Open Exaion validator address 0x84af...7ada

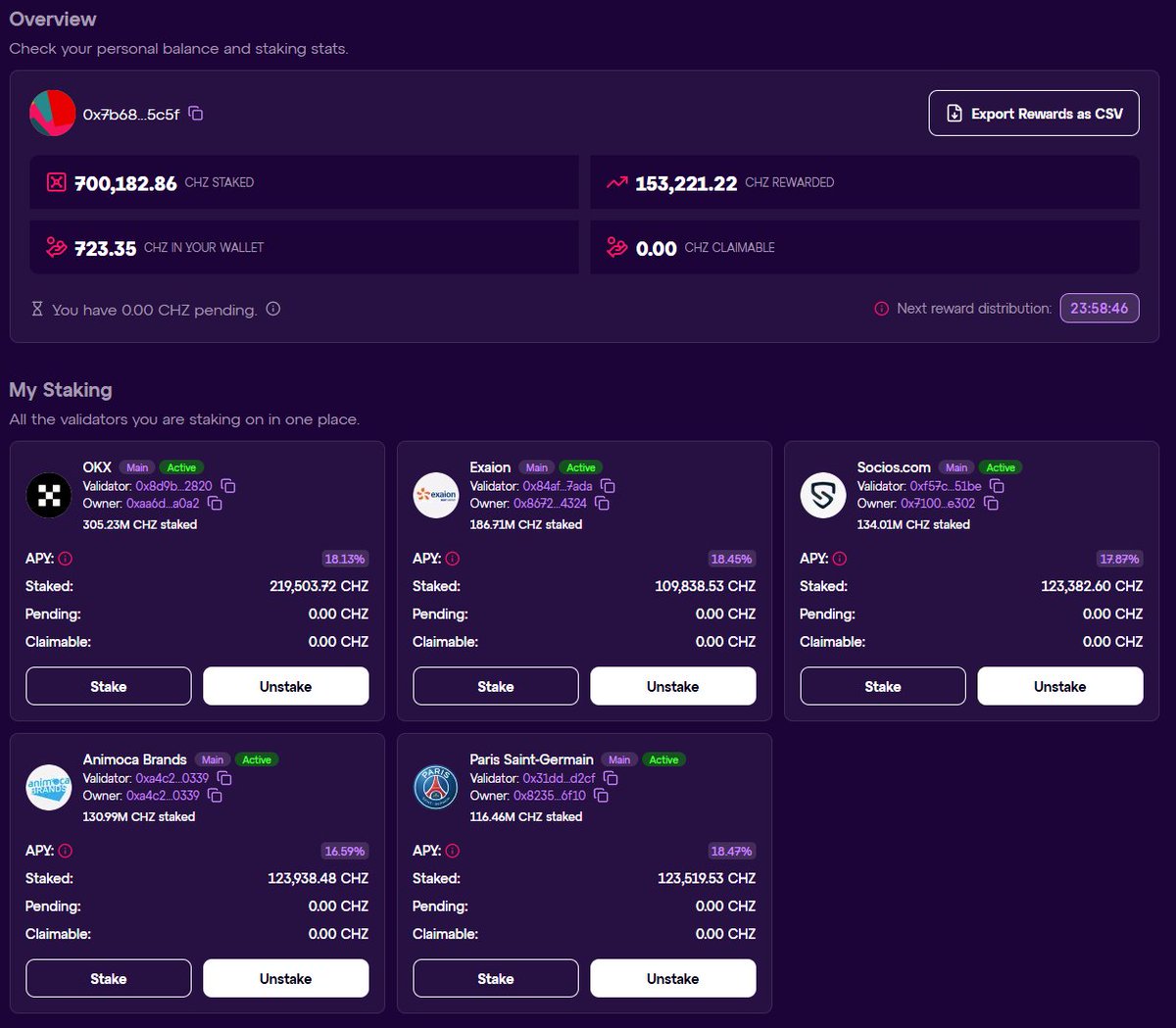558,486
